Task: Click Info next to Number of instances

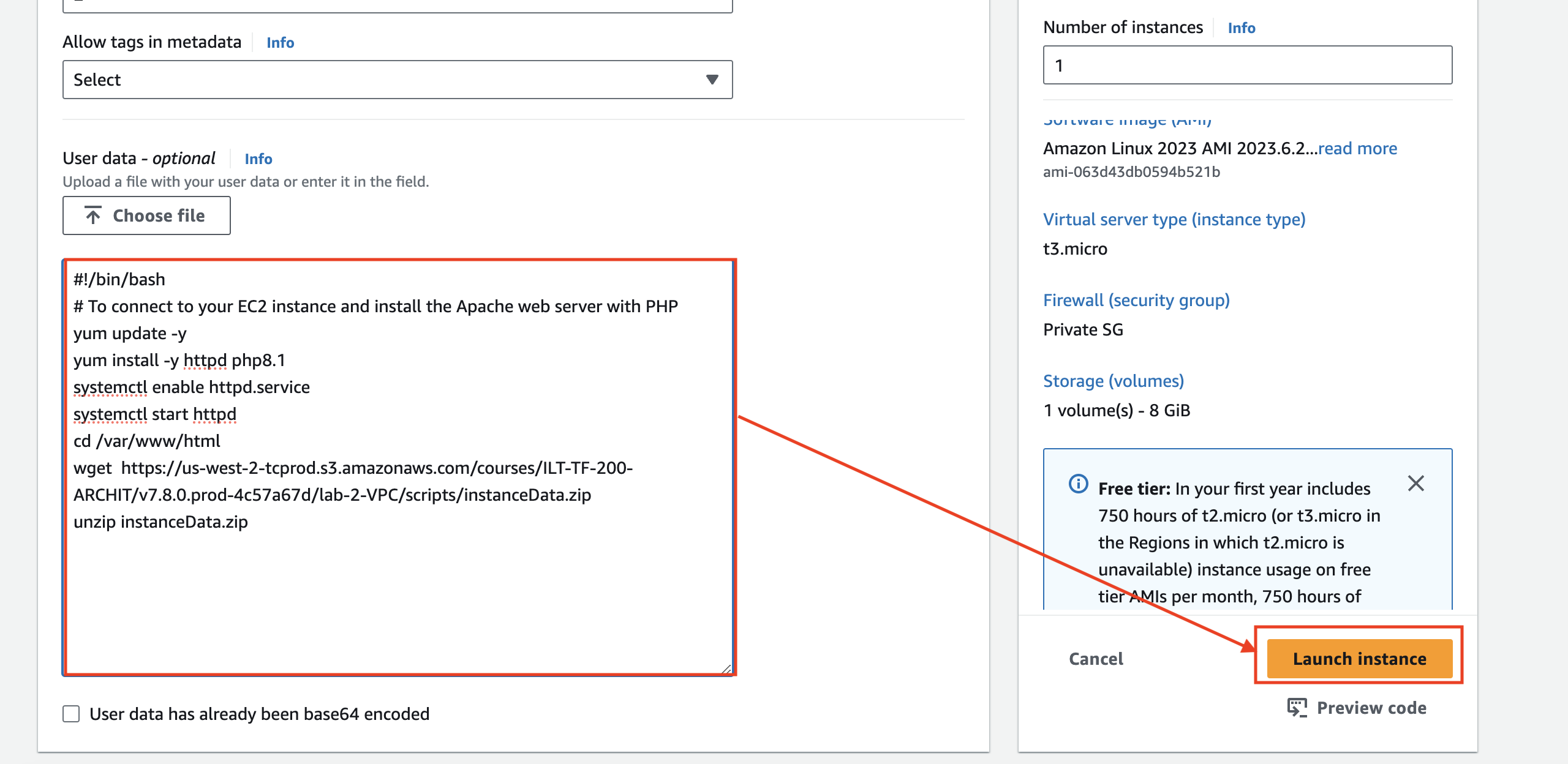Action: (x=1241, y=28)
